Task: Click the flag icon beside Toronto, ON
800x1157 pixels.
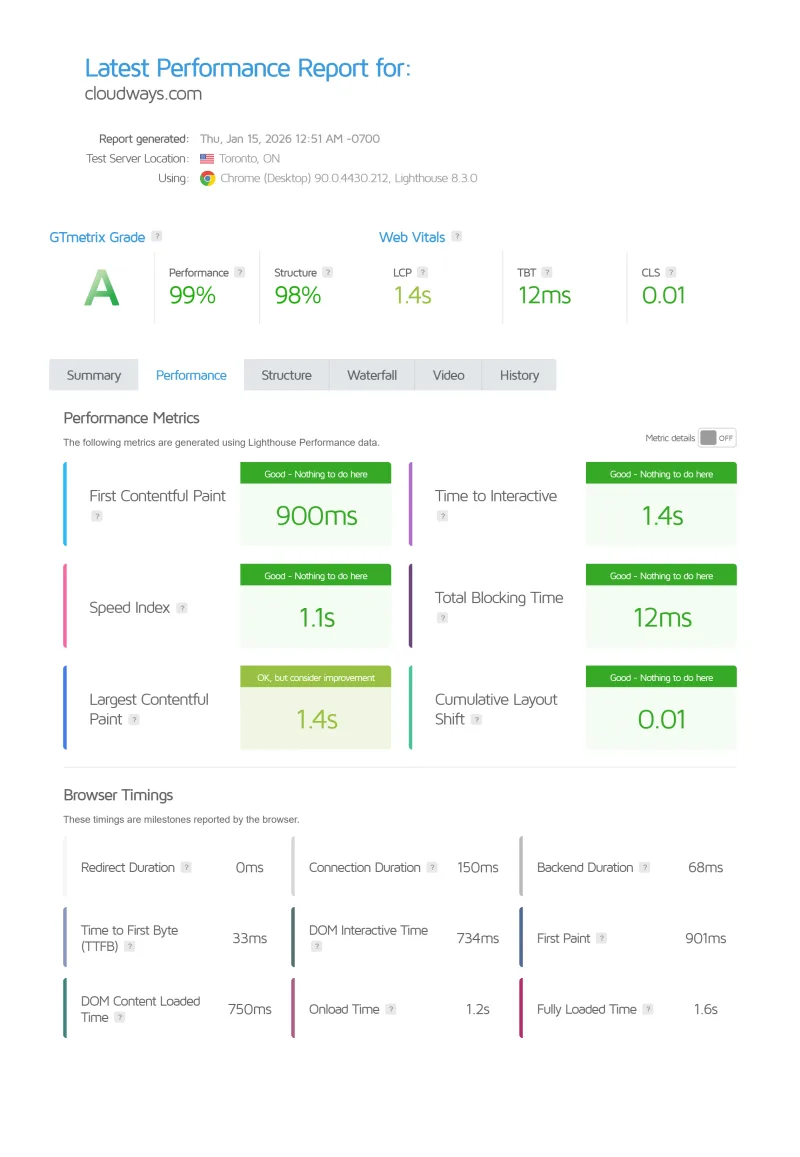Action: (x=207, y=159)
